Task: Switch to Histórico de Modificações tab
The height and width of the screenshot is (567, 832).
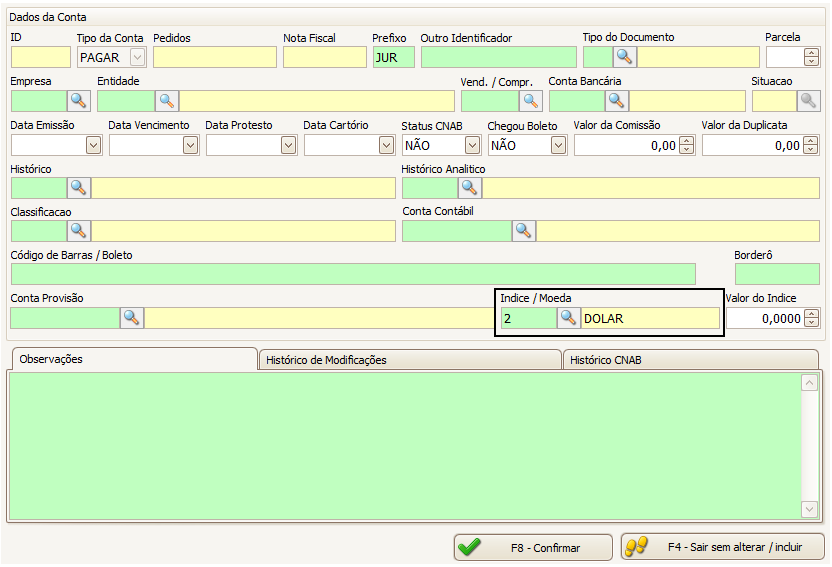Action: 410,360
